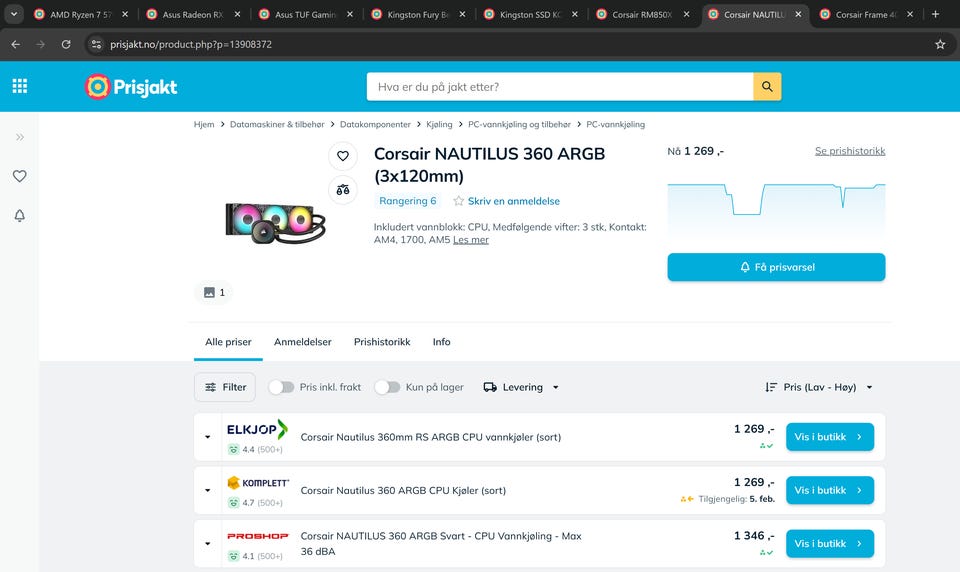Click Komplett's 4.7 store rating
This screenshot has height=572, width=960.
pos(255,503)
